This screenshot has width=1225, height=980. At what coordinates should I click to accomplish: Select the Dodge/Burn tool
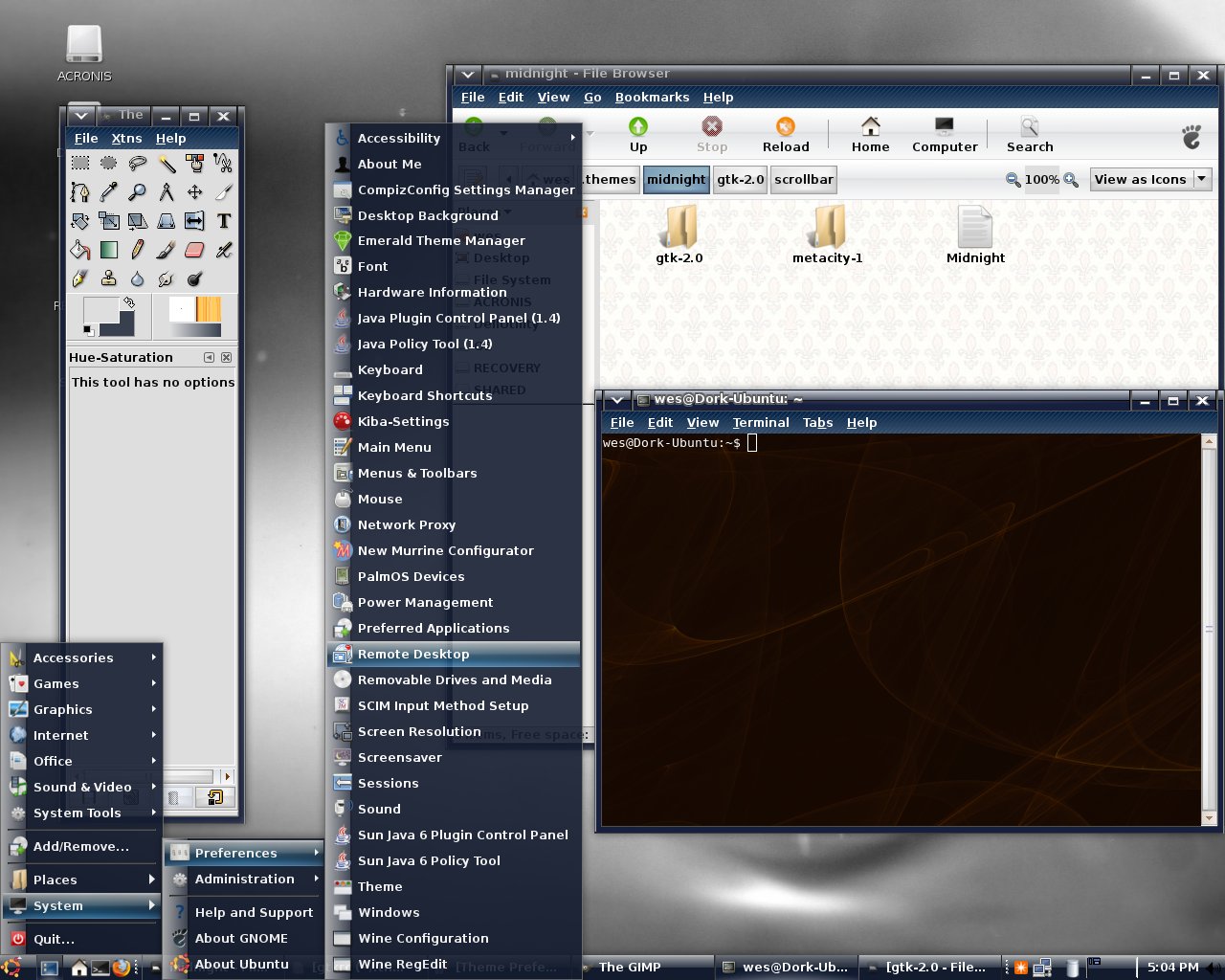(x=194, y=278)
